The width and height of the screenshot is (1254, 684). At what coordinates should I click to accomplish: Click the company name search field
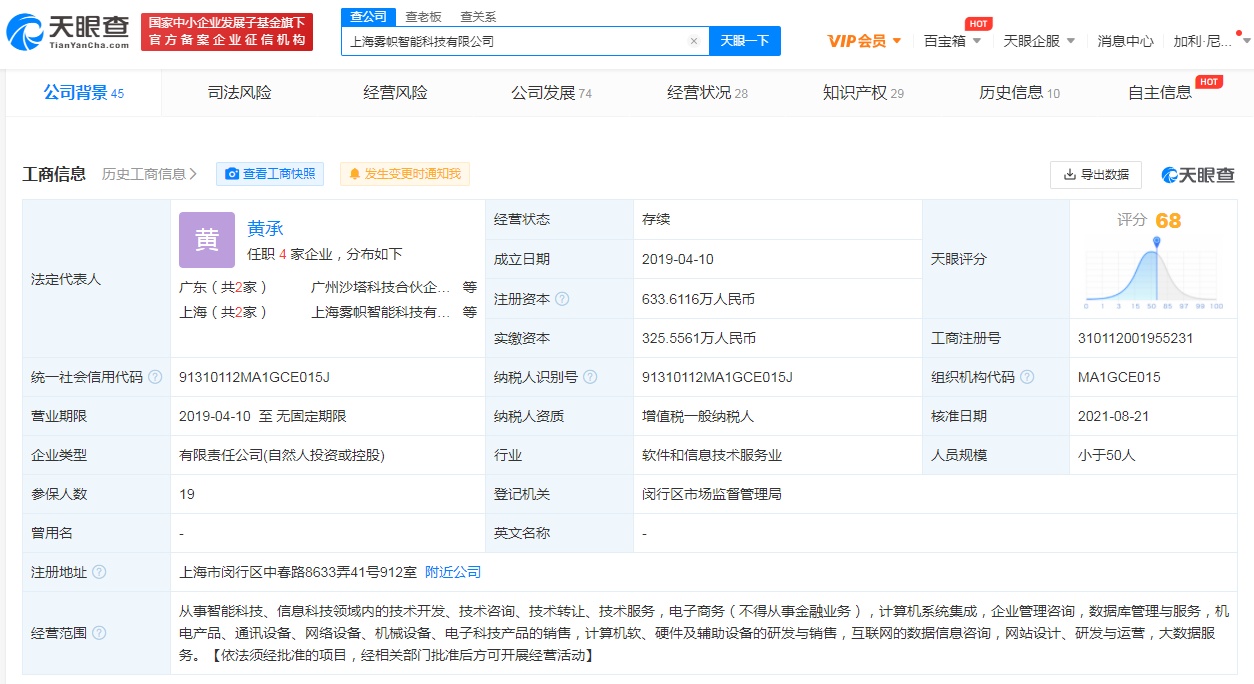pyautogui.click(x=515, y=42)
